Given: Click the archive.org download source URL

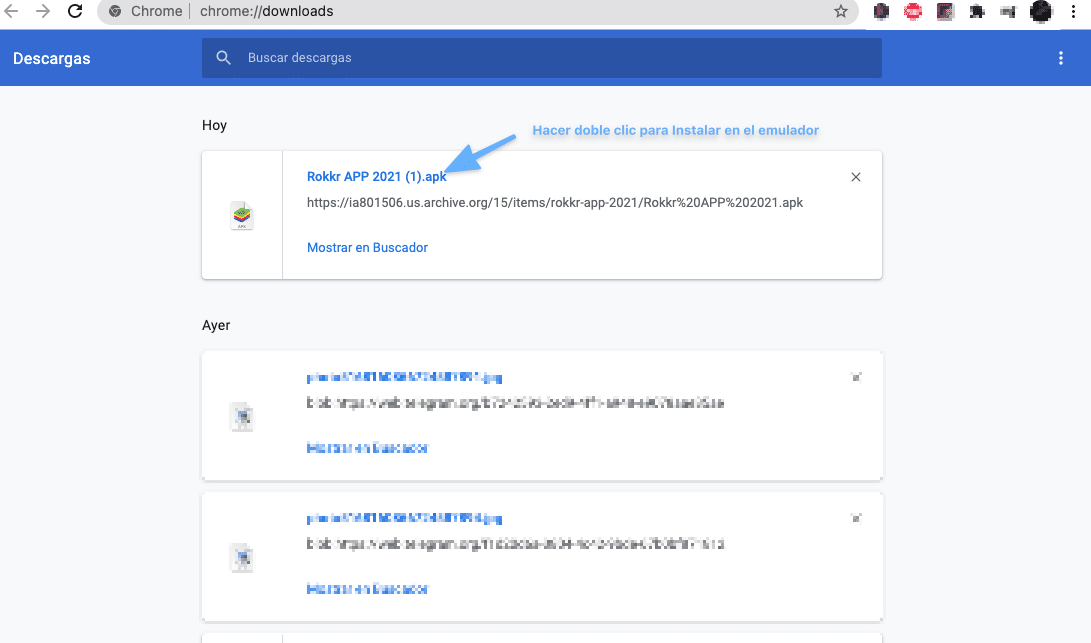Looking at the screenshot, I should coord(554,202).
